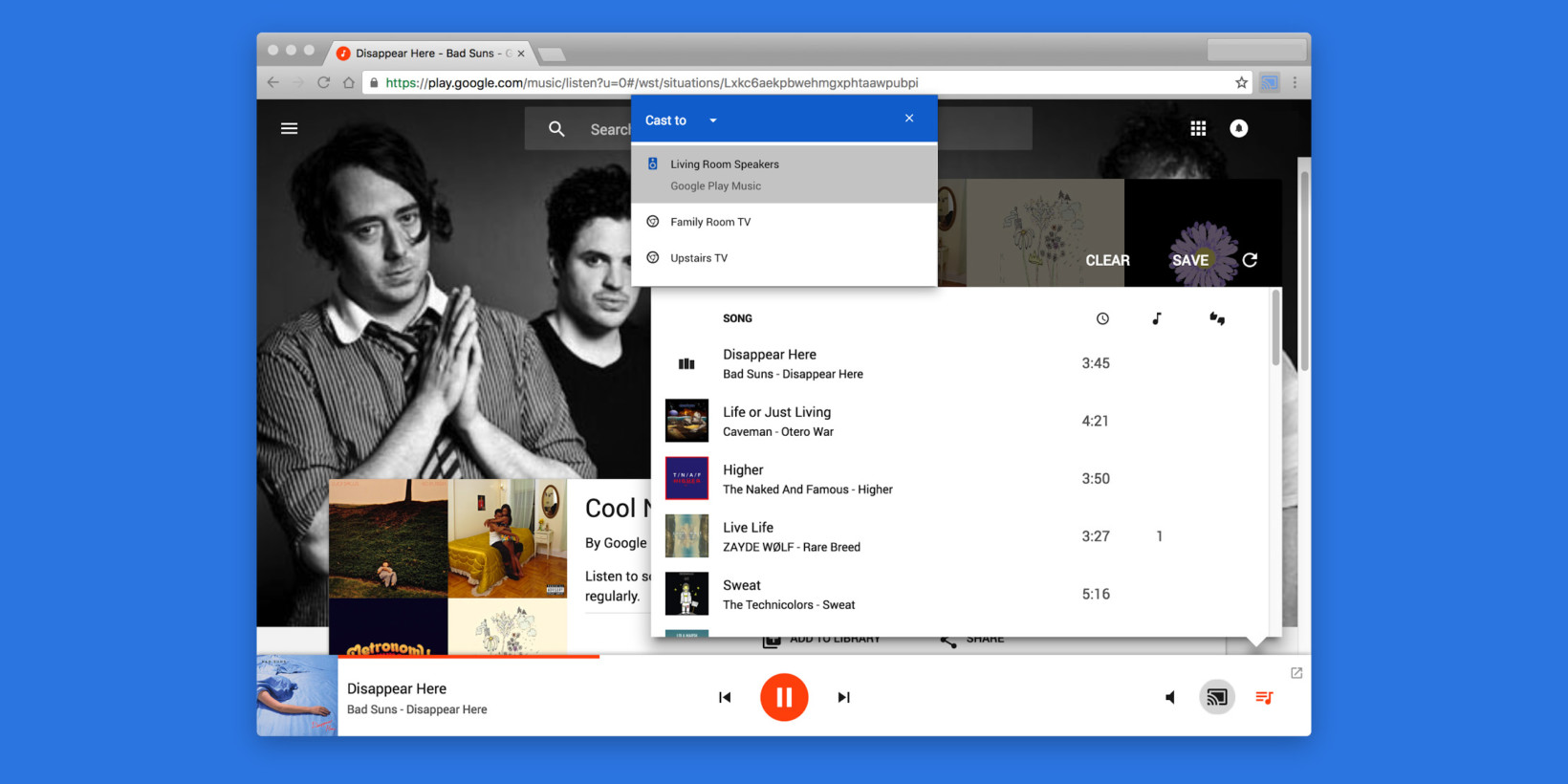
Task: Click the search magnifier icon
Action: (x=556, y=129)
